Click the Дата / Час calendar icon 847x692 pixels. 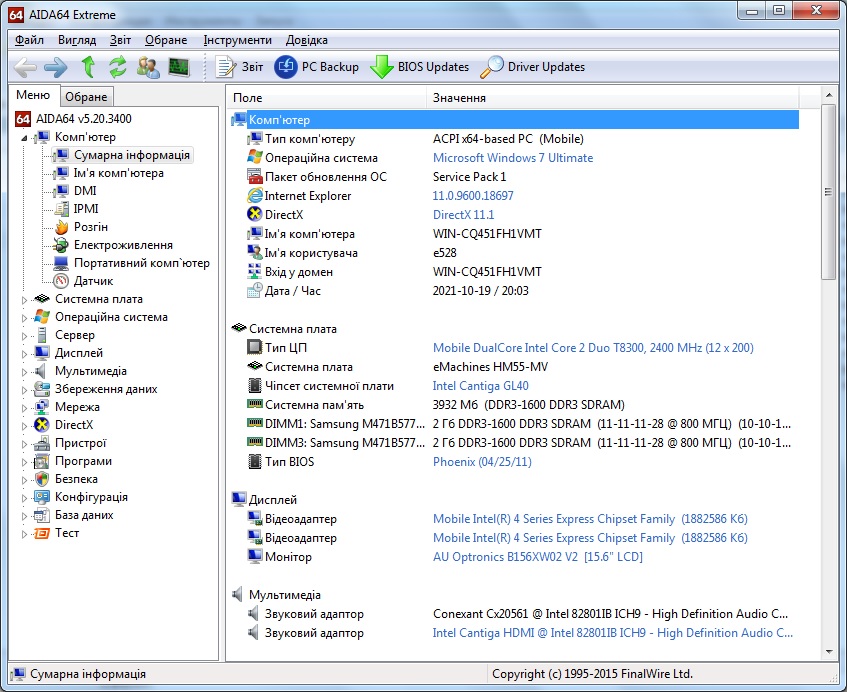(x=254, y=291)
